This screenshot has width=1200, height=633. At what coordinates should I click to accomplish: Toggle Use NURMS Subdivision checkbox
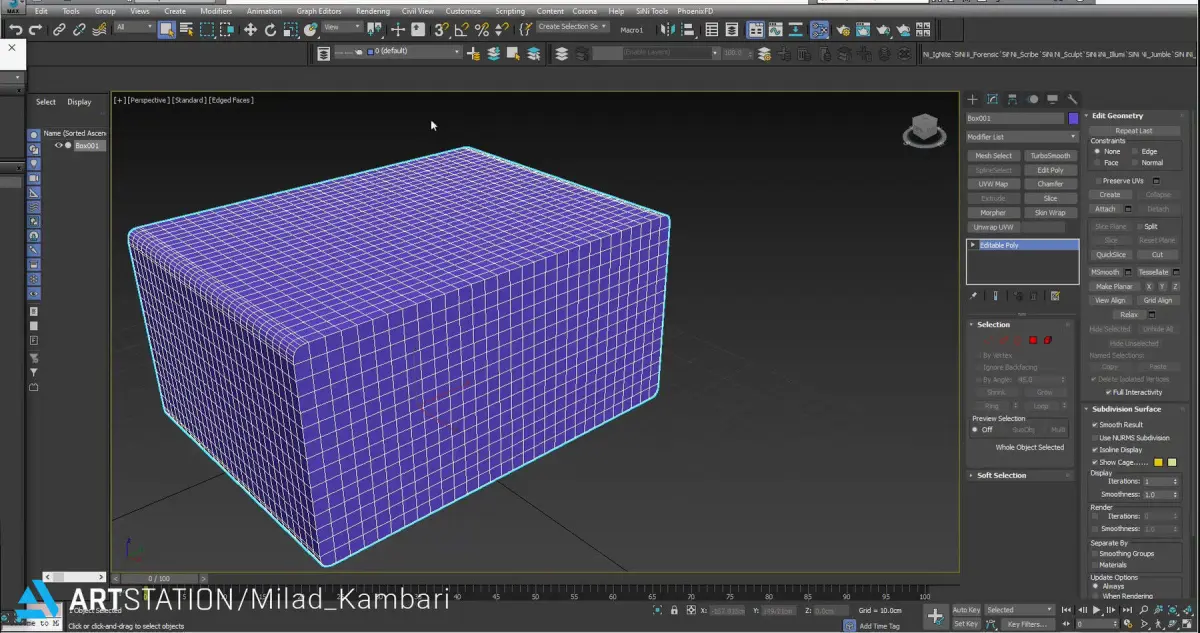[x=1095, y=437]
